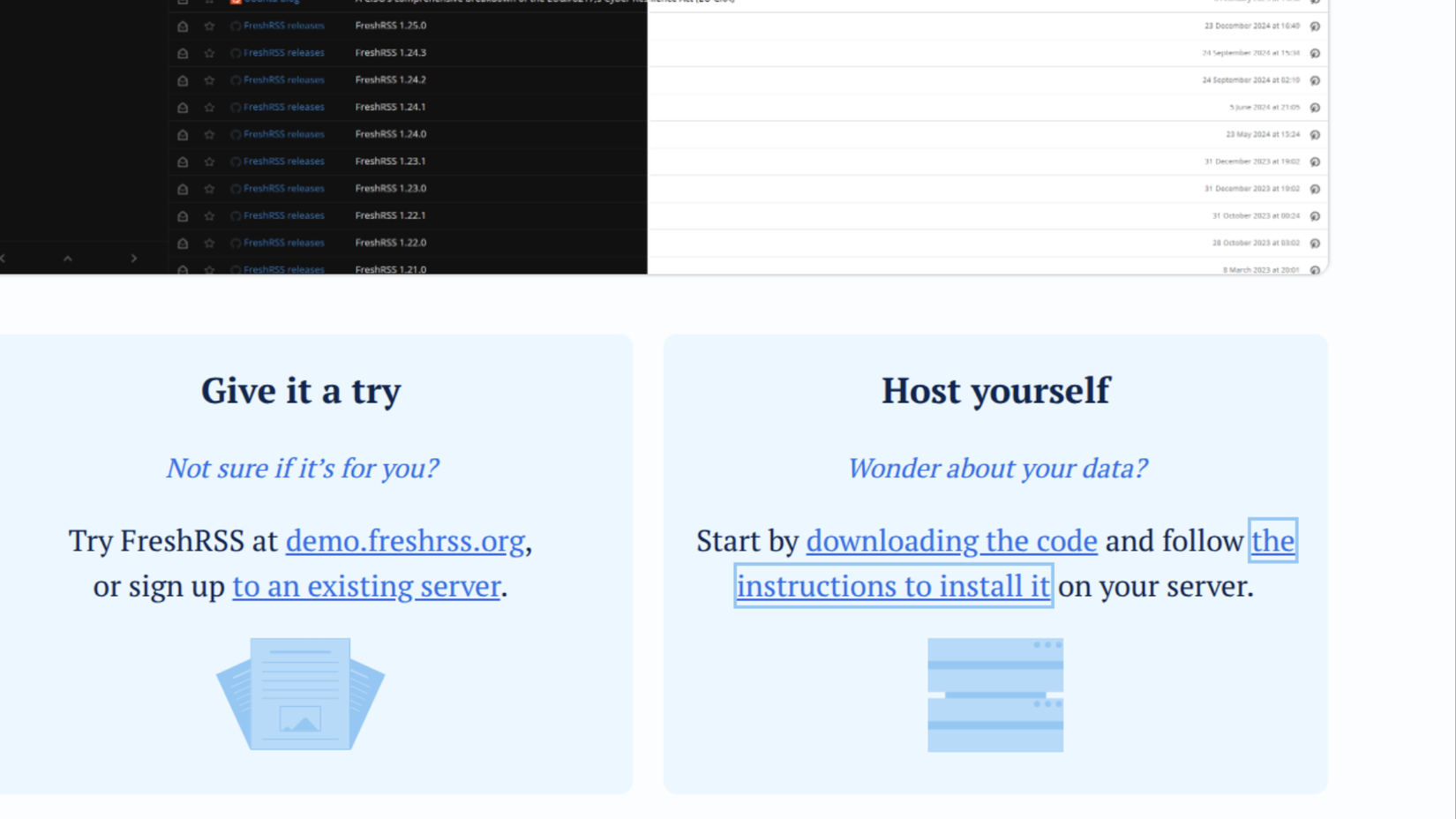This screenshot has height=819, width=1456.
Task: Select article title 'FreshRSS 1.24.3'
Action: point(390,53)
